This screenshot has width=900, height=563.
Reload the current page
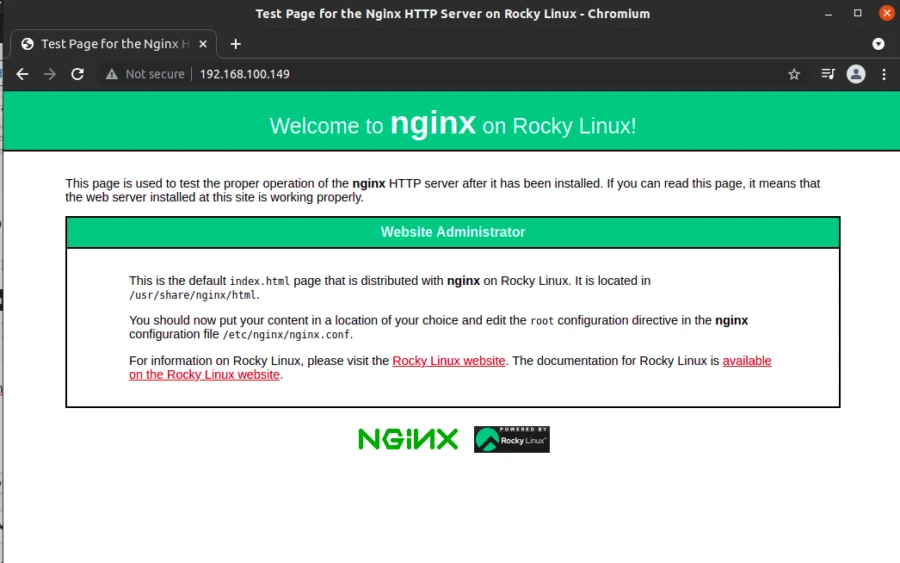[x=77, y=74]
